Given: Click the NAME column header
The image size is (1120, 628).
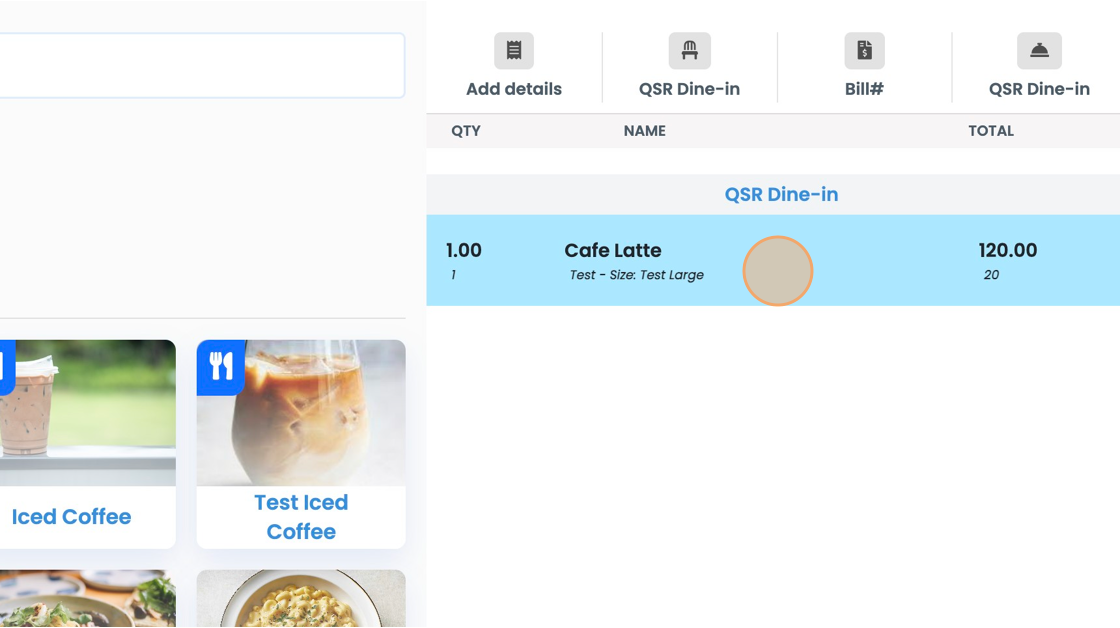Looking at the screenshot, I should (x=644, y=131).
